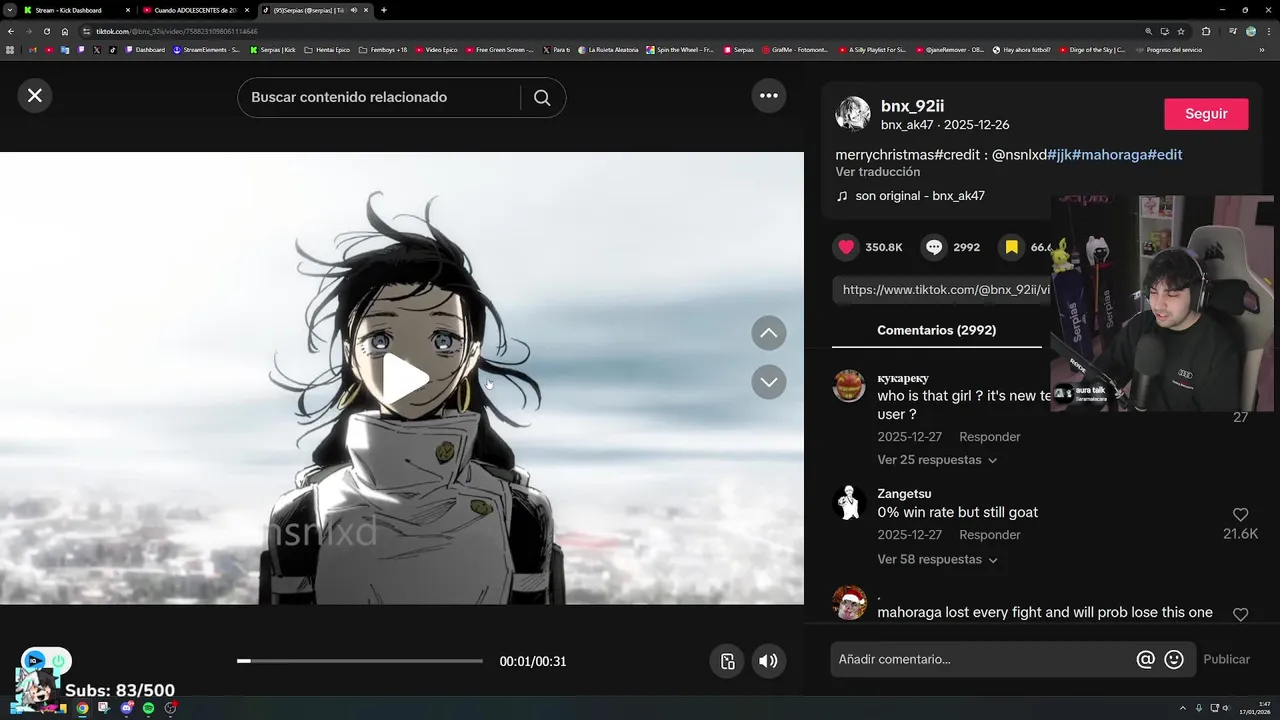Viewport: 1280px width, 720px height.
Task: Open the tab search dropdown arrow
Action: tap(9, 10)
